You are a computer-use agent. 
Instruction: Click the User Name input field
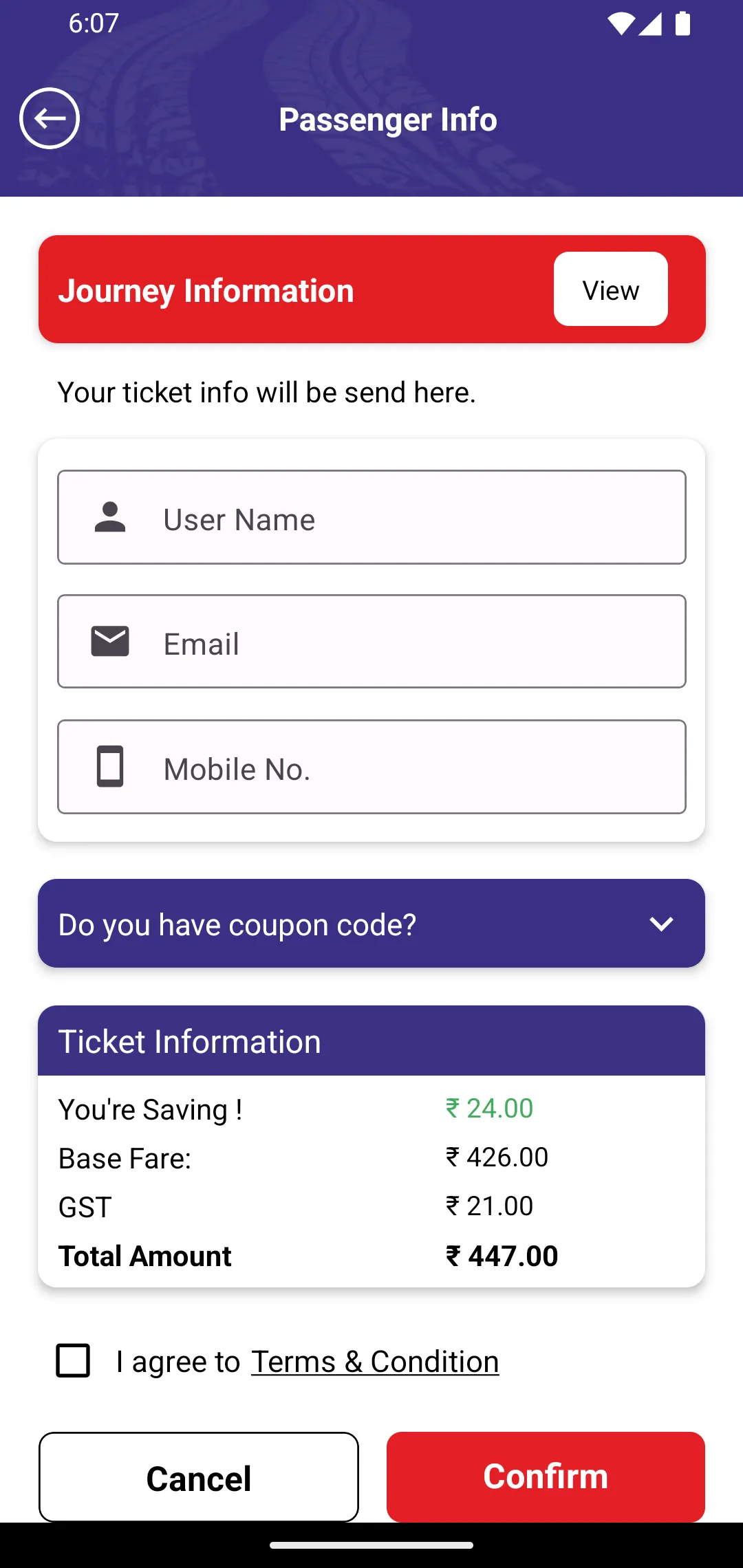click(371, 519)
